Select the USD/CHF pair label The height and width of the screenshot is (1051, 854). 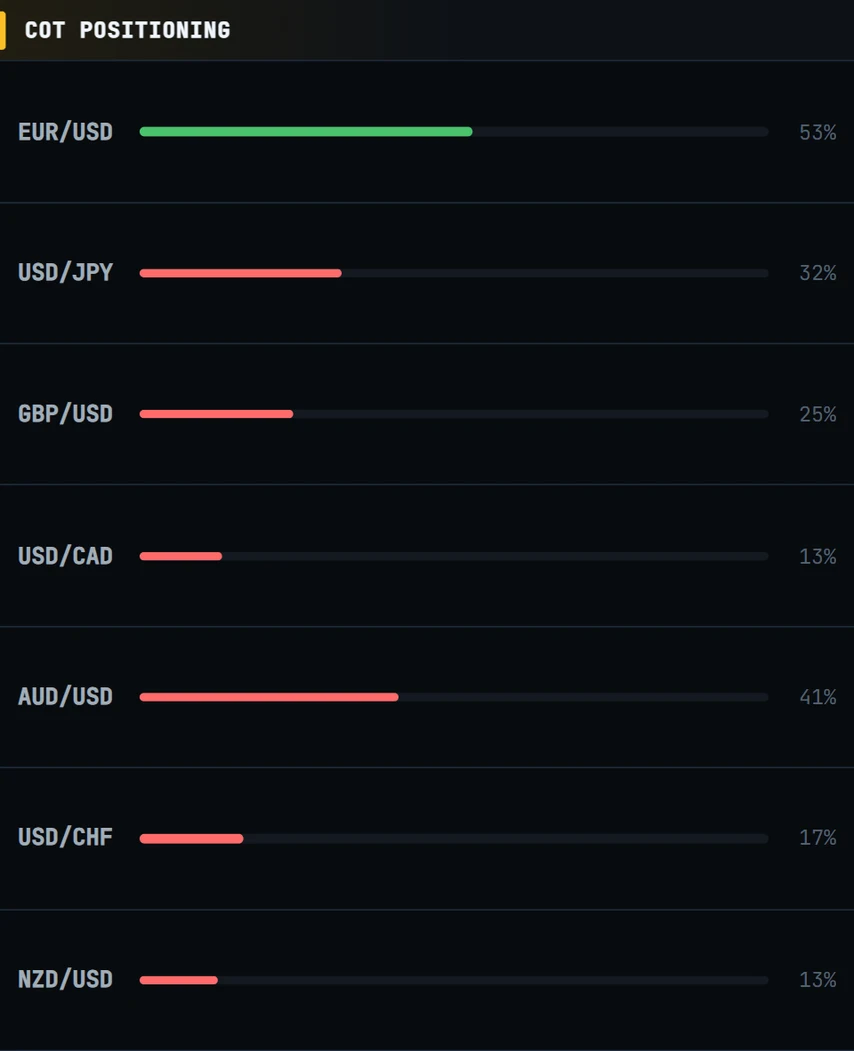tap(66, 838)
